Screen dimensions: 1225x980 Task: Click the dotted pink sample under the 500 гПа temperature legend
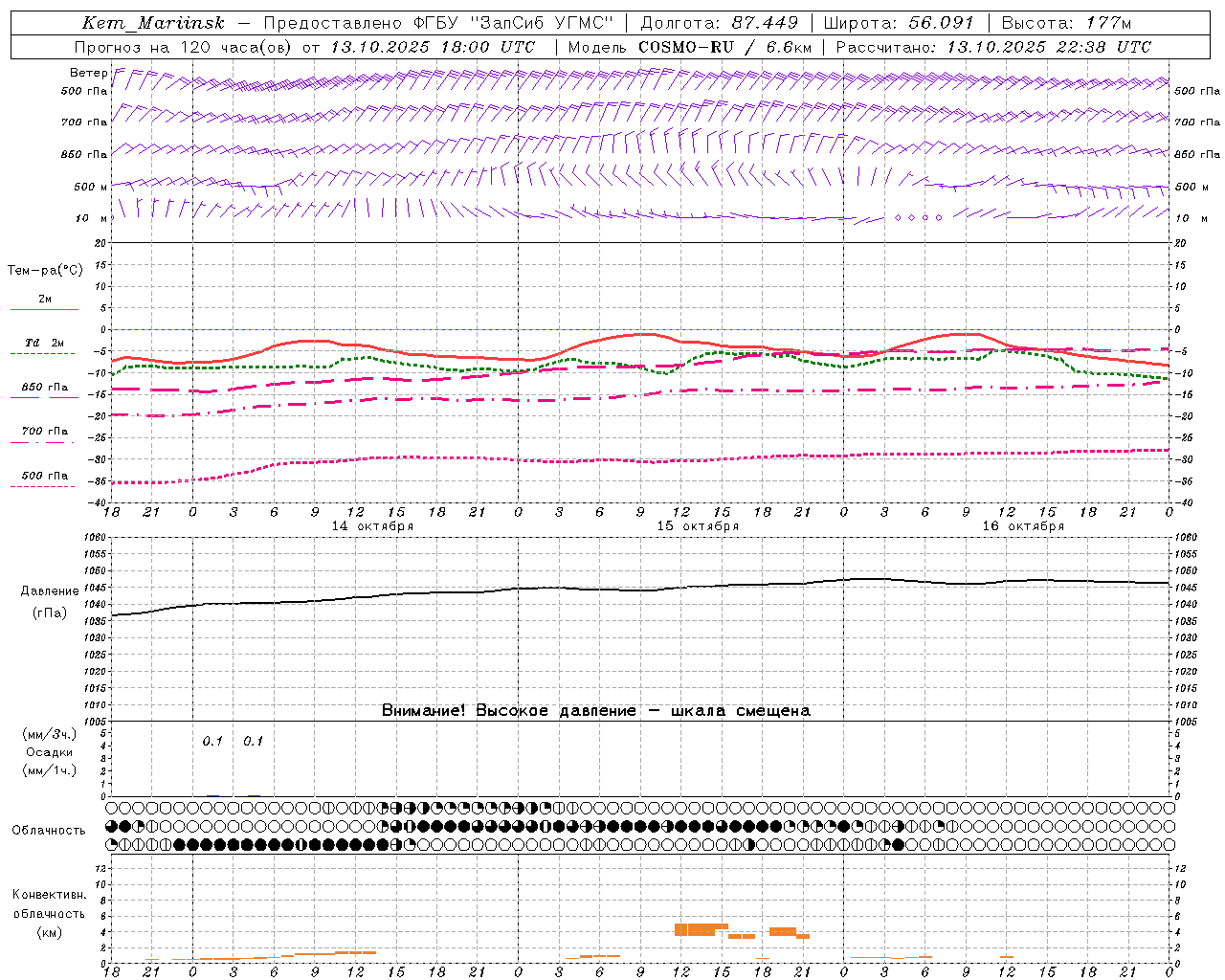44,486
